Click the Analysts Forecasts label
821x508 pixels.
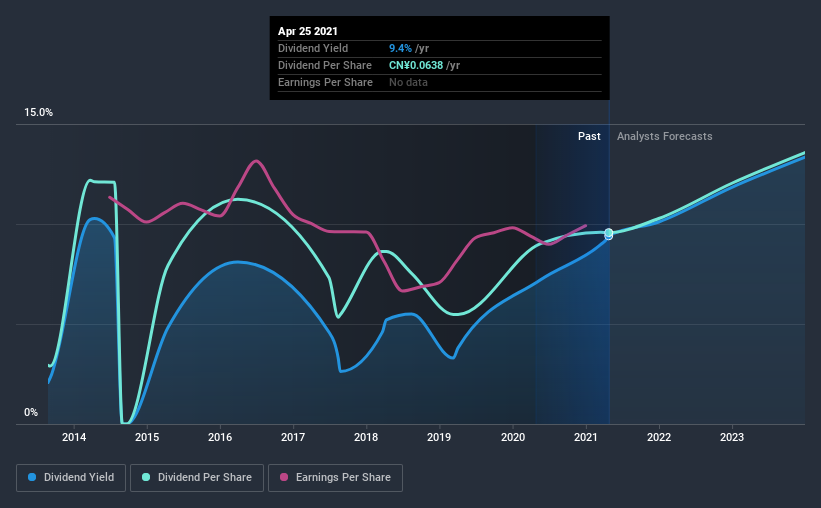pyautogui.click(x=664, y=136)
